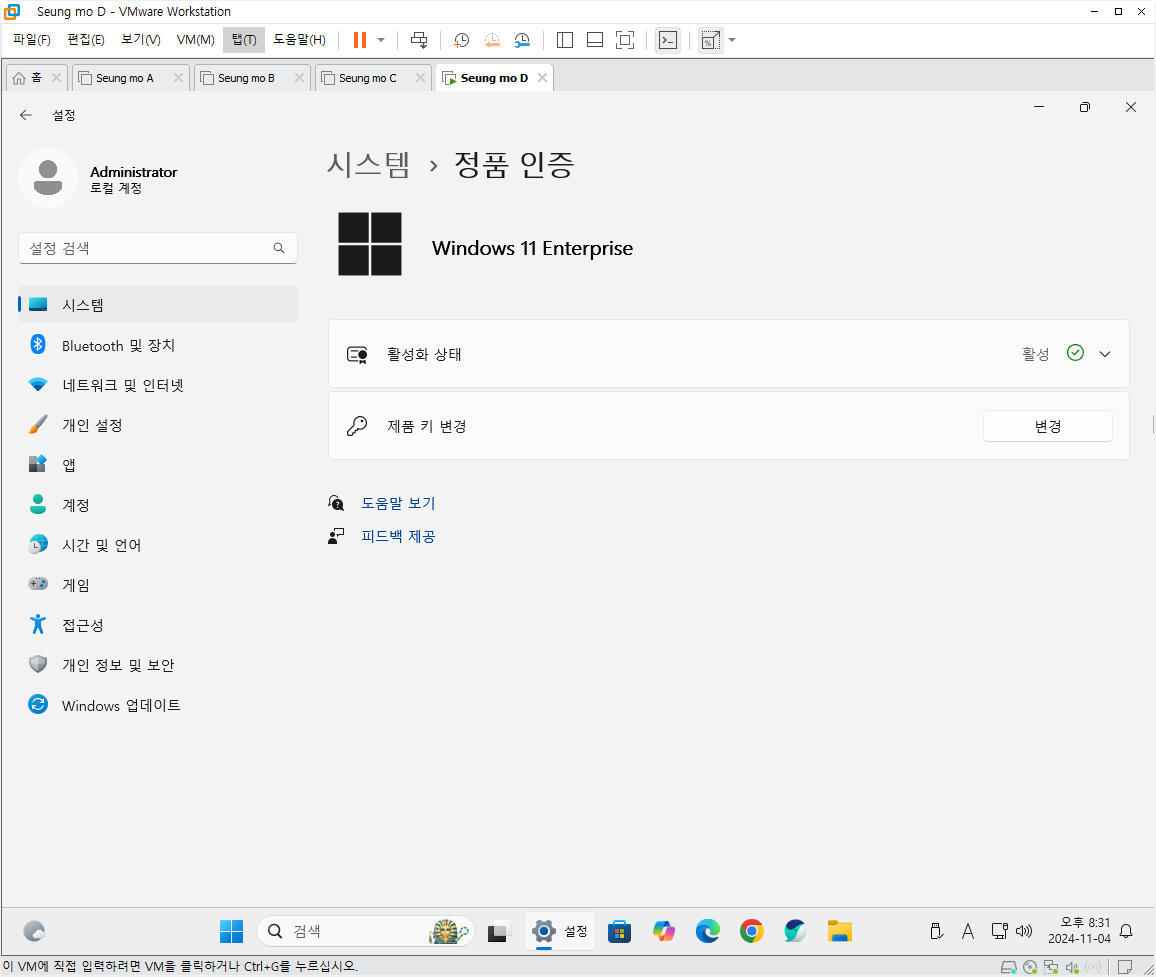Send Ctrl+Alt+Del to the VM

click(x=419, y=40)
